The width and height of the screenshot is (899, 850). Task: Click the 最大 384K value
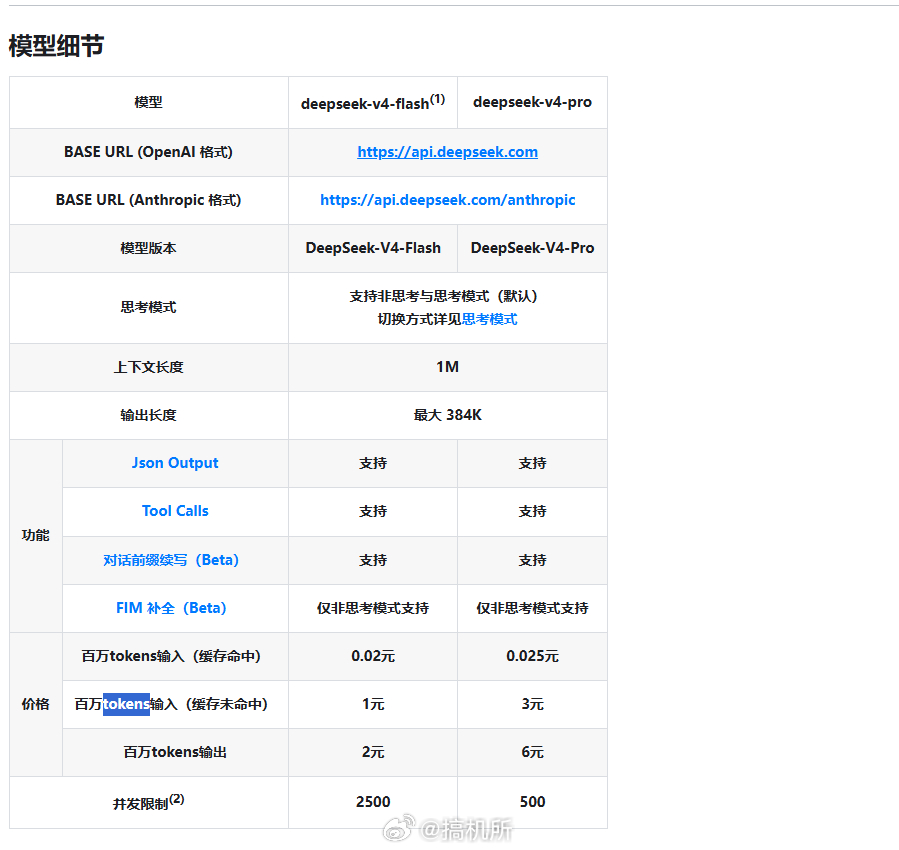tap(447, 415)
